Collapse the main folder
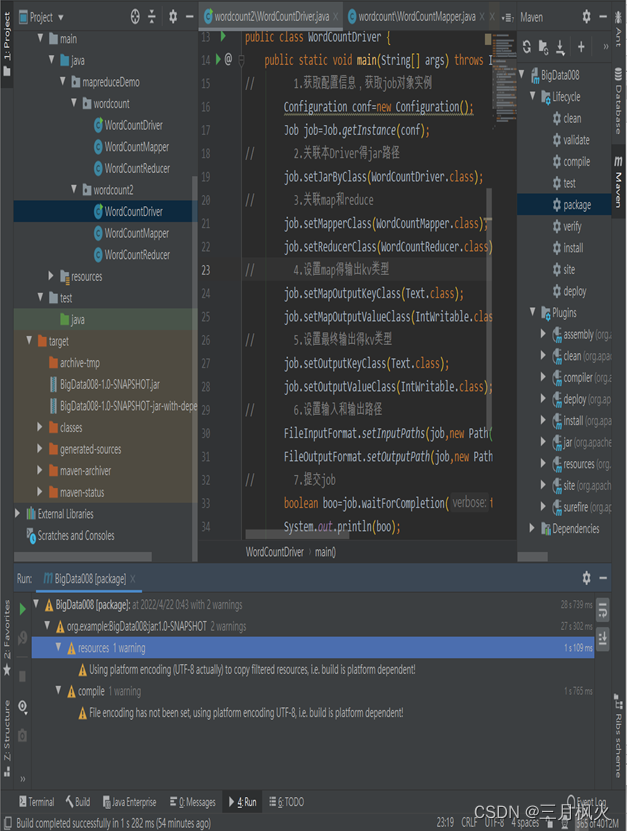Screen dimensions: 627x831 click(41, 38)
